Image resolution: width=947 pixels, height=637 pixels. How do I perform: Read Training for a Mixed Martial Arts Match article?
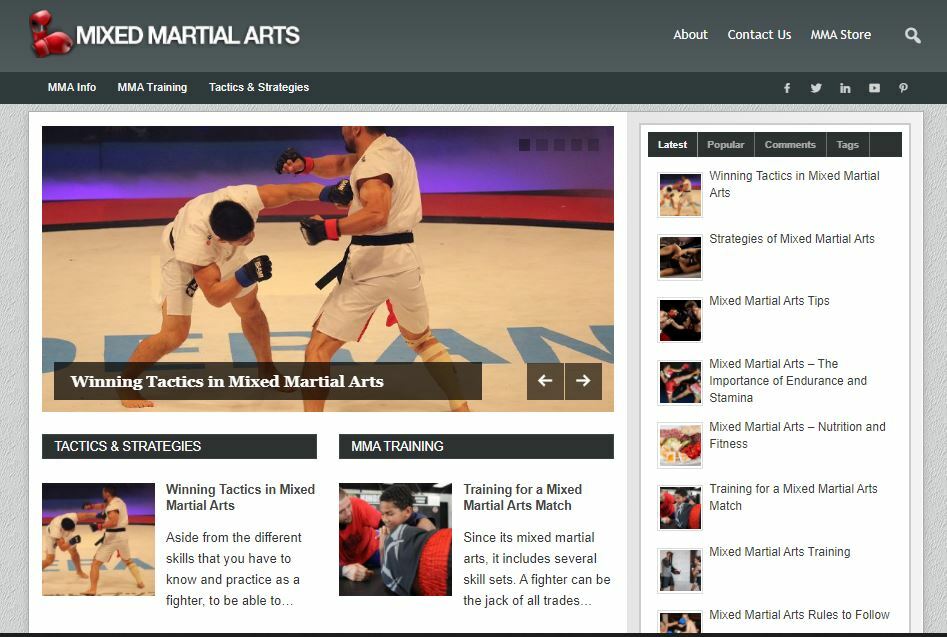click(x=522, y=497)
